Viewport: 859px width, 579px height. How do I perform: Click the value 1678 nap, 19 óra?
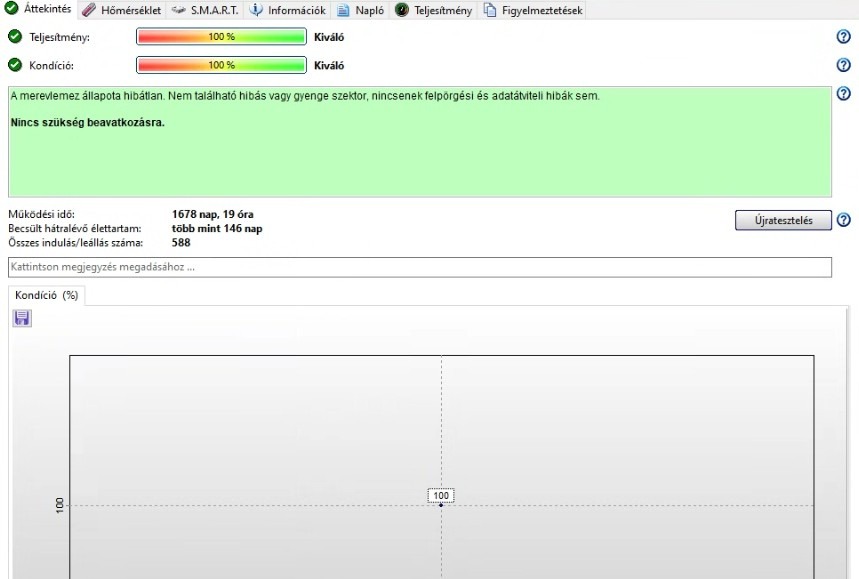coord(213,214)
